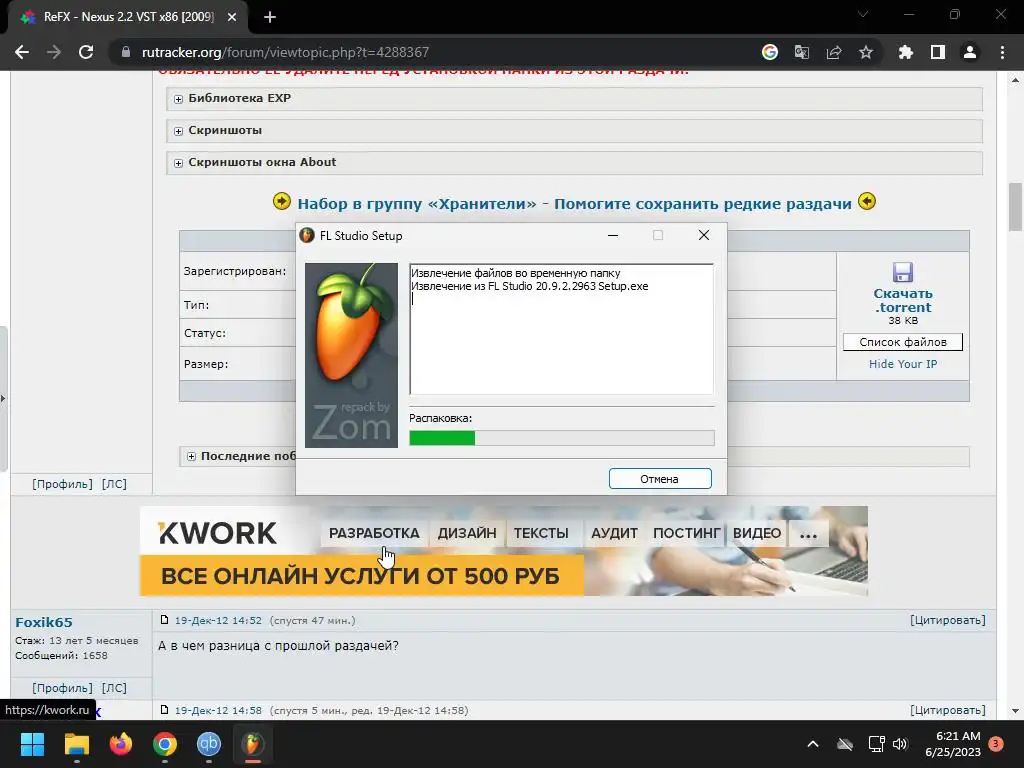Open the translate page icon
Image resolution: width=1024 pixels, height=768 pixels.
pos(802,52)
